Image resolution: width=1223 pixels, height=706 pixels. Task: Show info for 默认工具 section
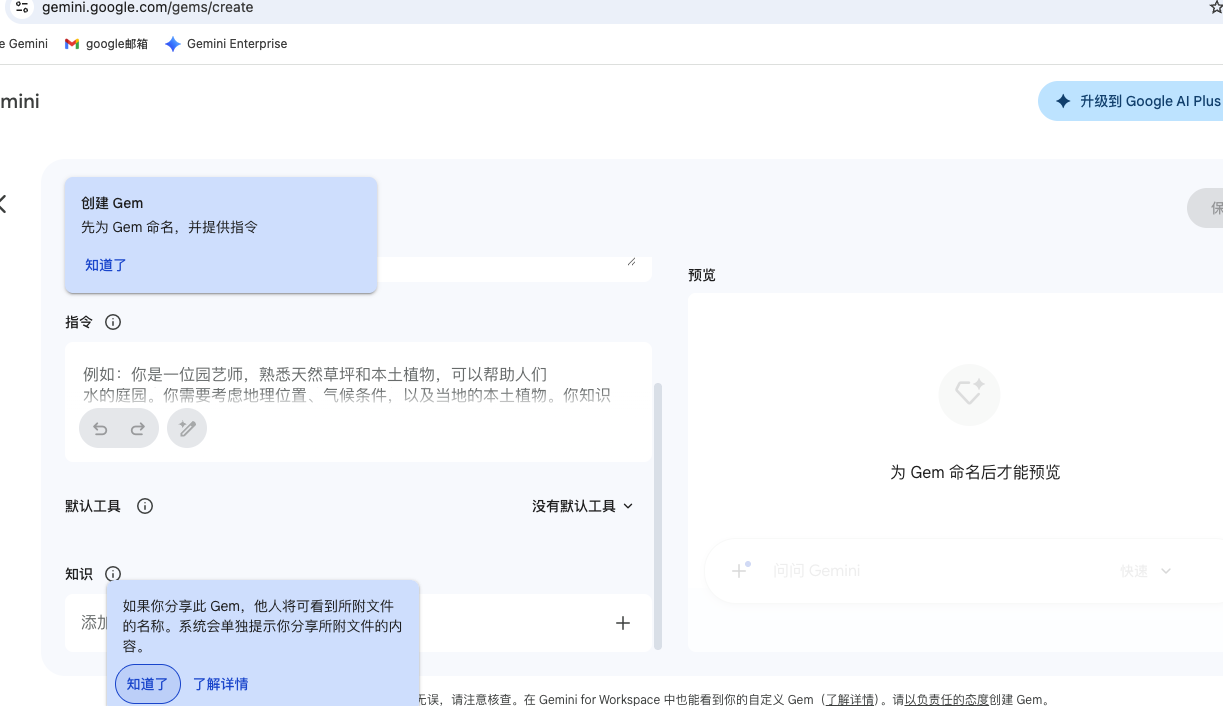(145, 506)
